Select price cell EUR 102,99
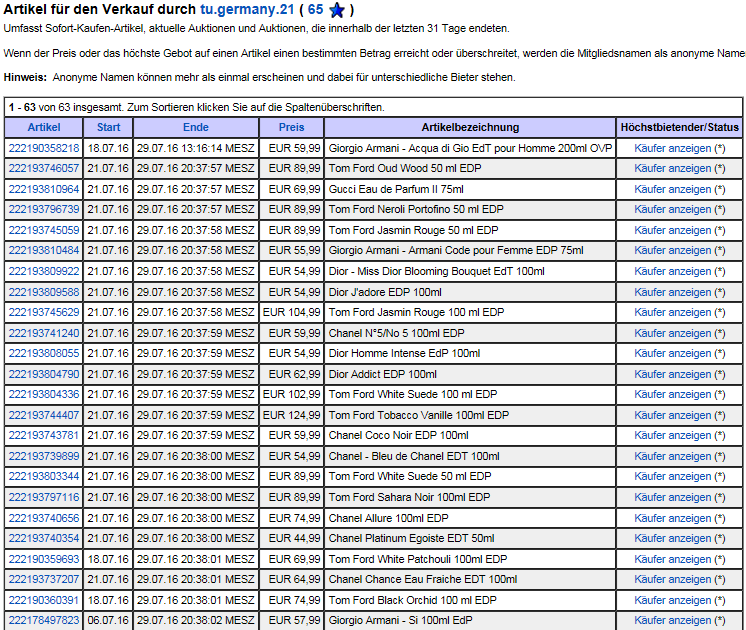Screen dimensions: 746x630 coord(291,394)
